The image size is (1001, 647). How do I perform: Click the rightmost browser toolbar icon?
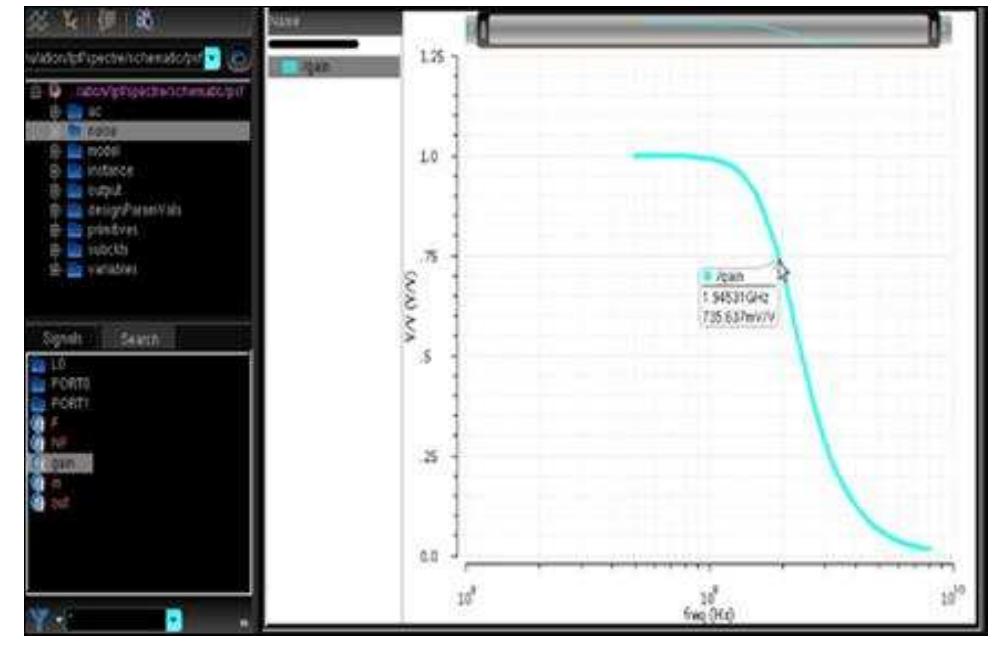(x=145, y=17)
